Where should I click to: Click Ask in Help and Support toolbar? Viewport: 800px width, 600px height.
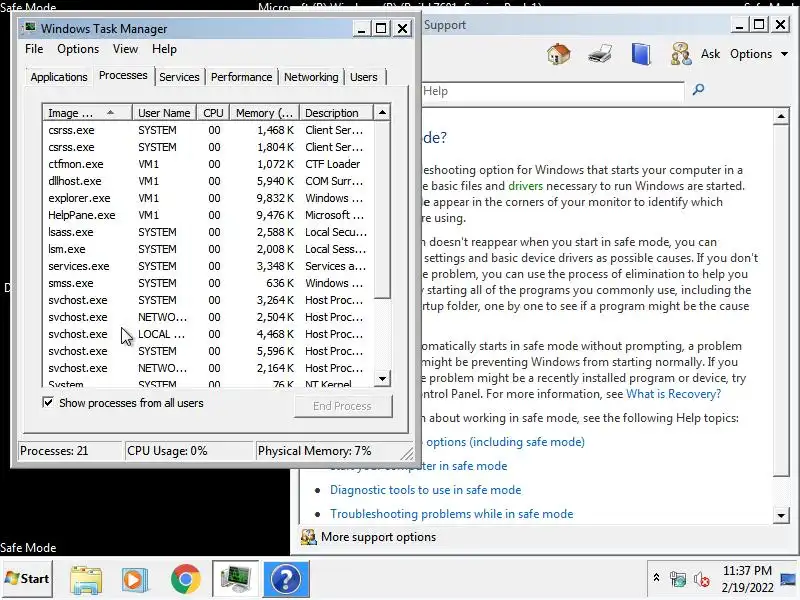pos(710,54)
